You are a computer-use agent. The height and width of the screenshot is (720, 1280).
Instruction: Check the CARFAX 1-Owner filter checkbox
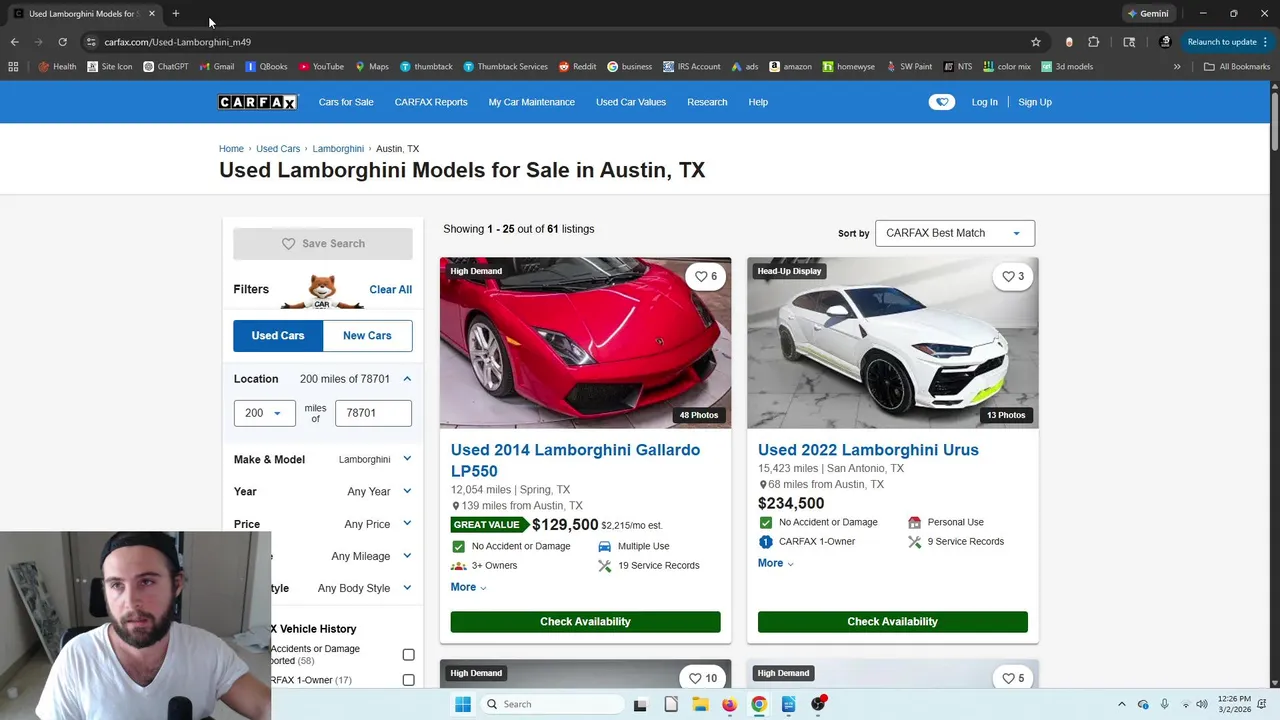(408, 680)
